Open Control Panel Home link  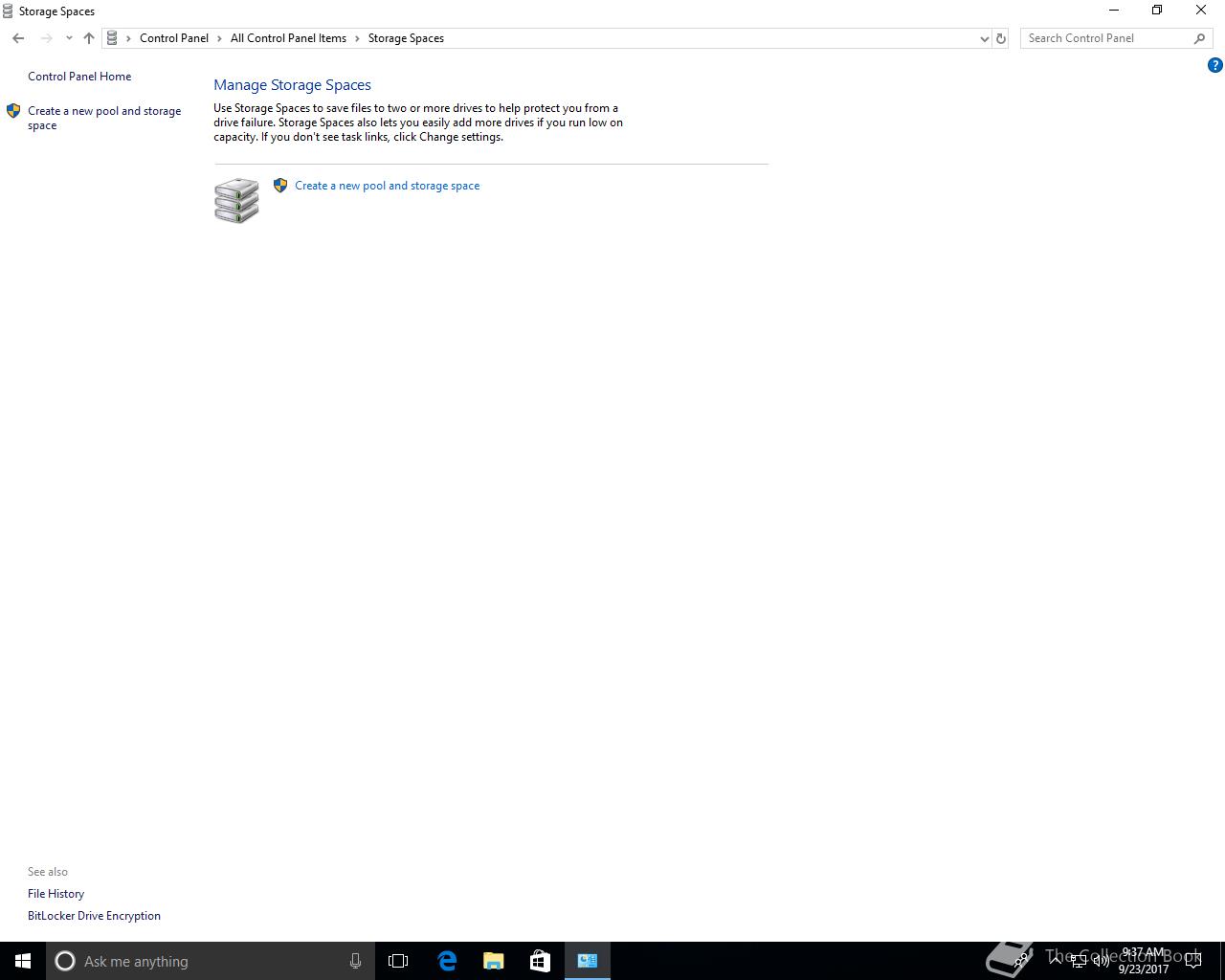pos(79,77)
